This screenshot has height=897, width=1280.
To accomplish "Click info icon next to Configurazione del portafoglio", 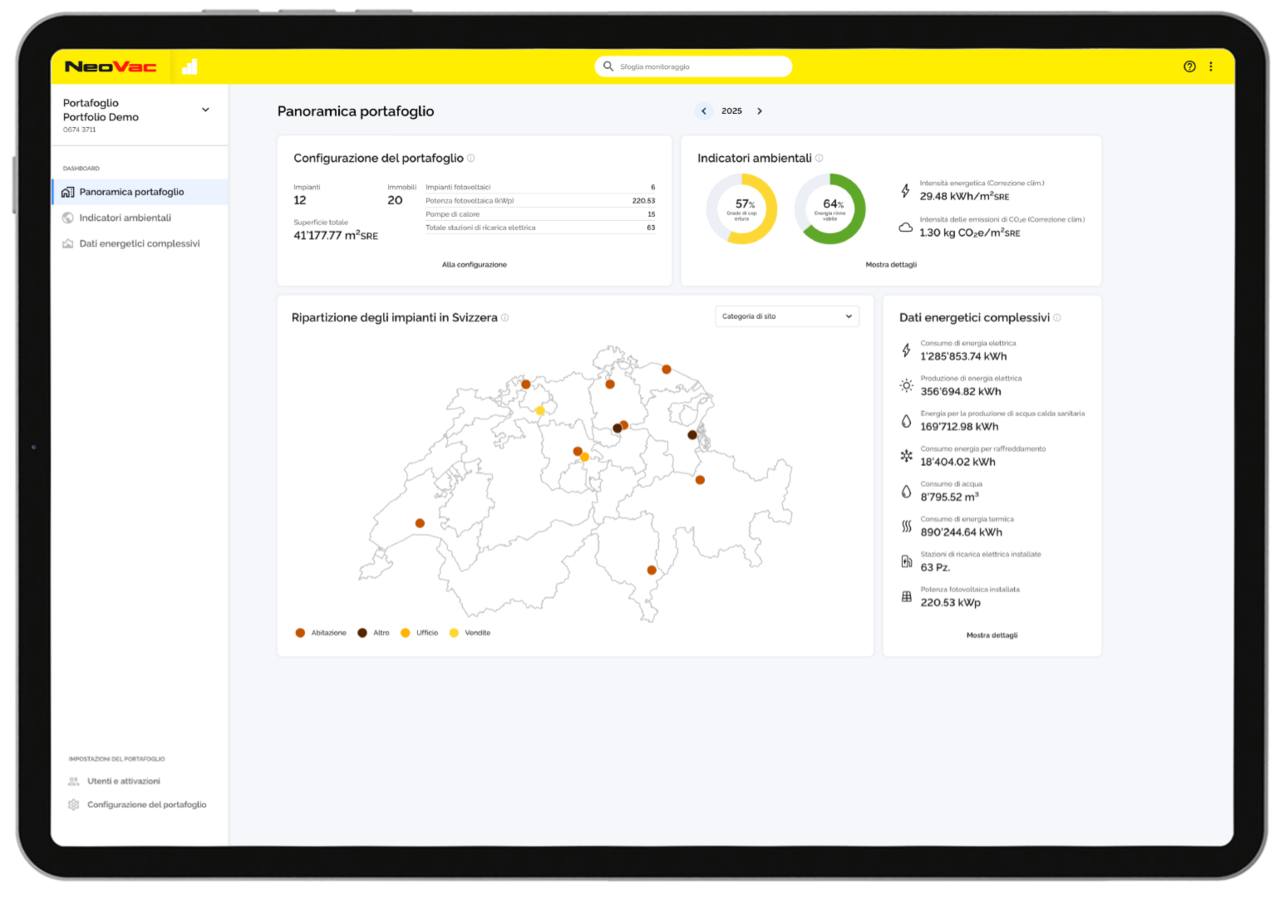I will pyautogui.click(x=471, y=158).
